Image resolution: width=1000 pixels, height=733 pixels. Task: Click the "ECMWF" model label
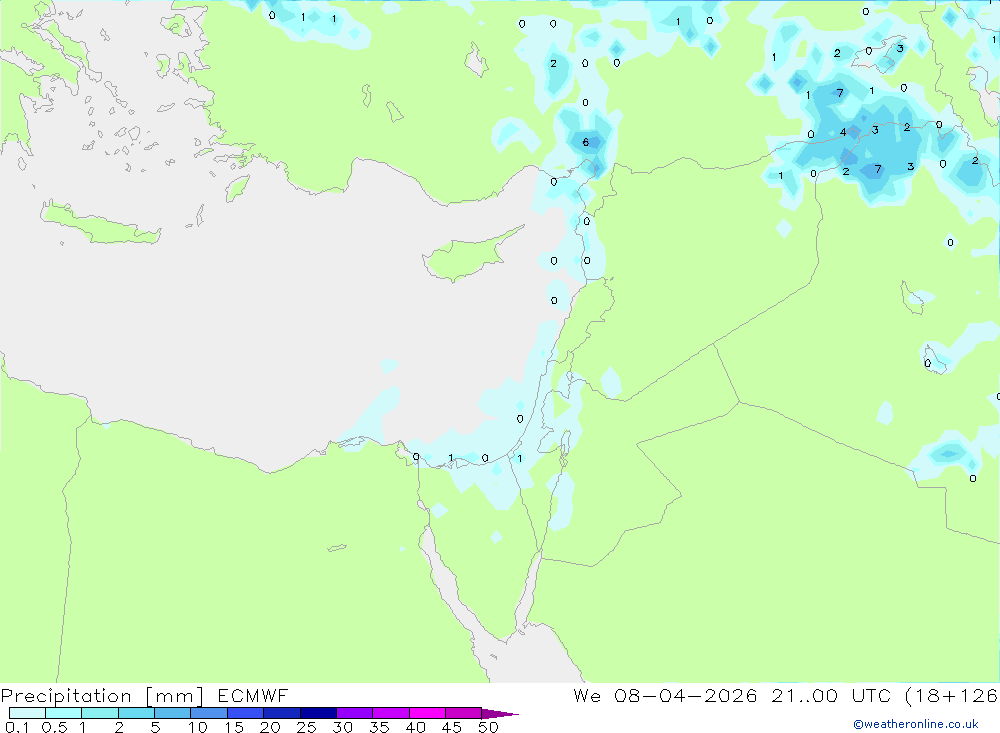click(x=253, y=695)
